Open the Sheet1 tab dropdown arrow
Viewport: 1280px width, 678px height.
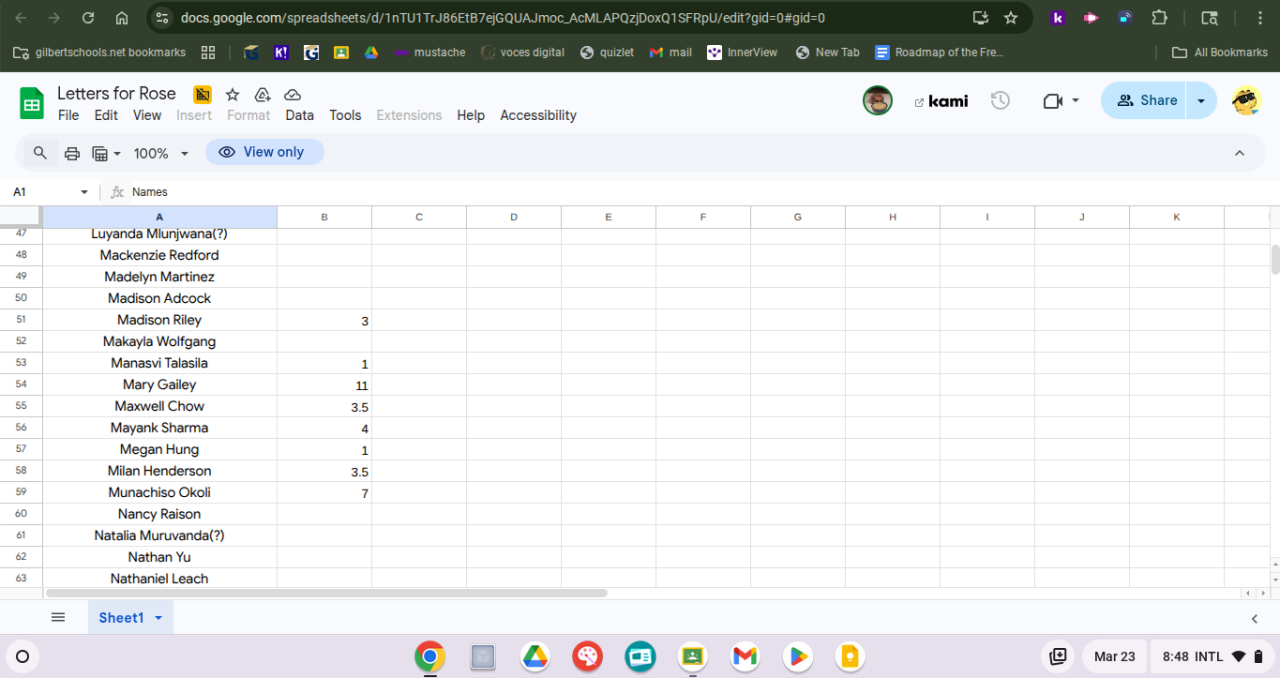[158, 618]
